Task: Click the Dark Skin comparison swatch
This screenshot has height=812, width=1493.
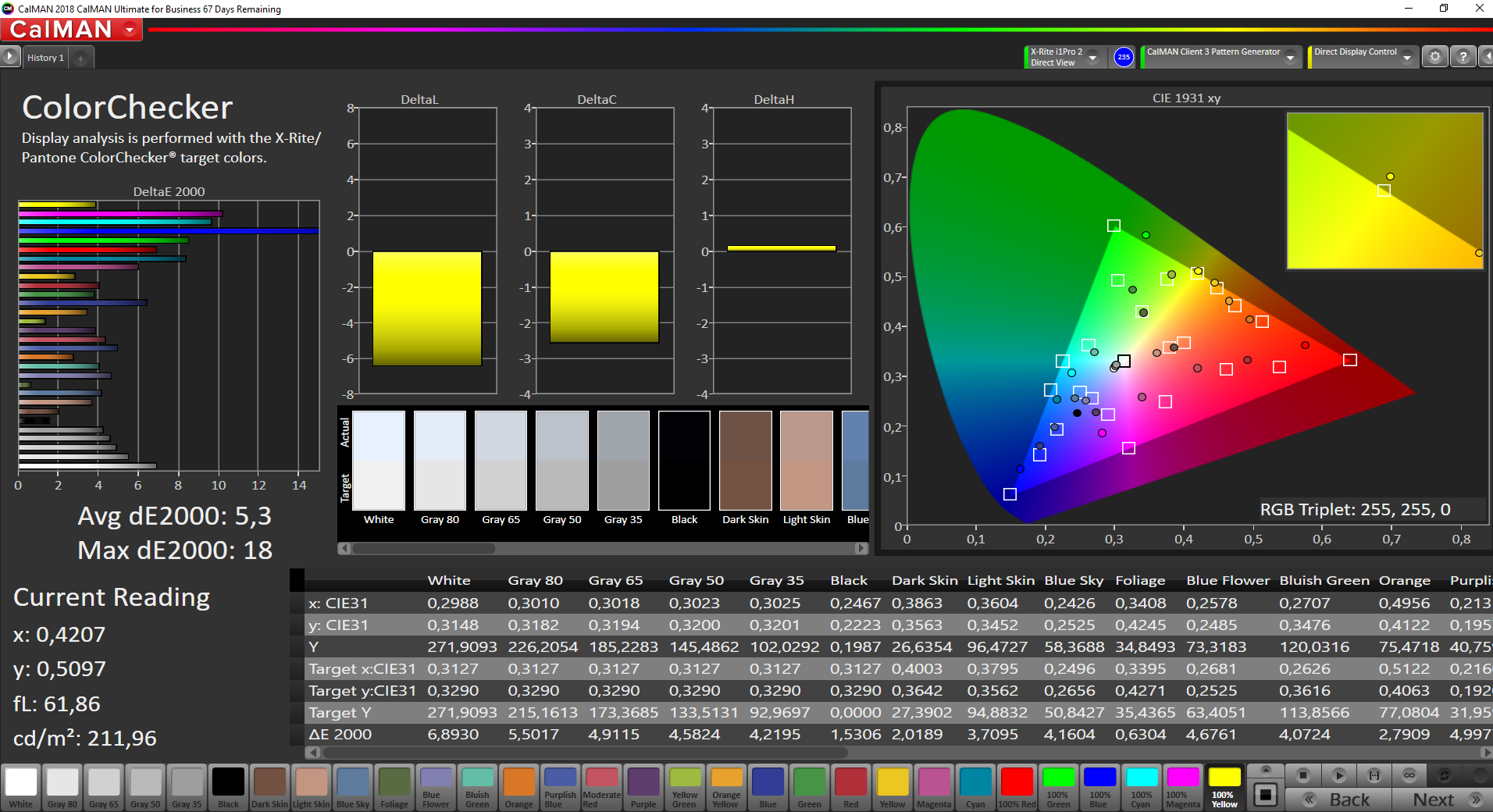Action: click(745, 461)
